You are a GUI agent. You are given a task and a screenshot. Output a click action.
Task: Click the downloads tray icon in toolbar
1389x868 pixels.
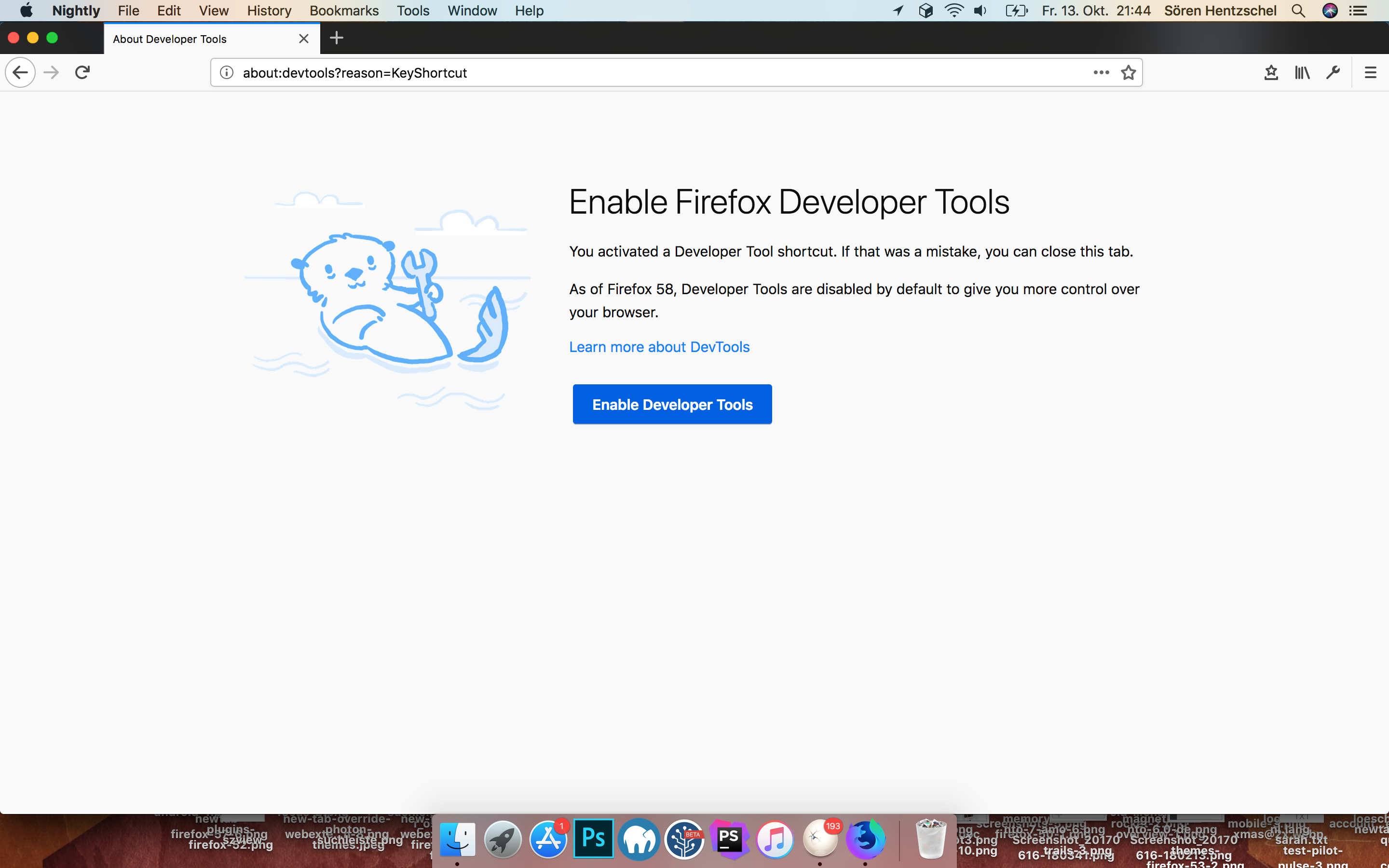coord(1271,72)
